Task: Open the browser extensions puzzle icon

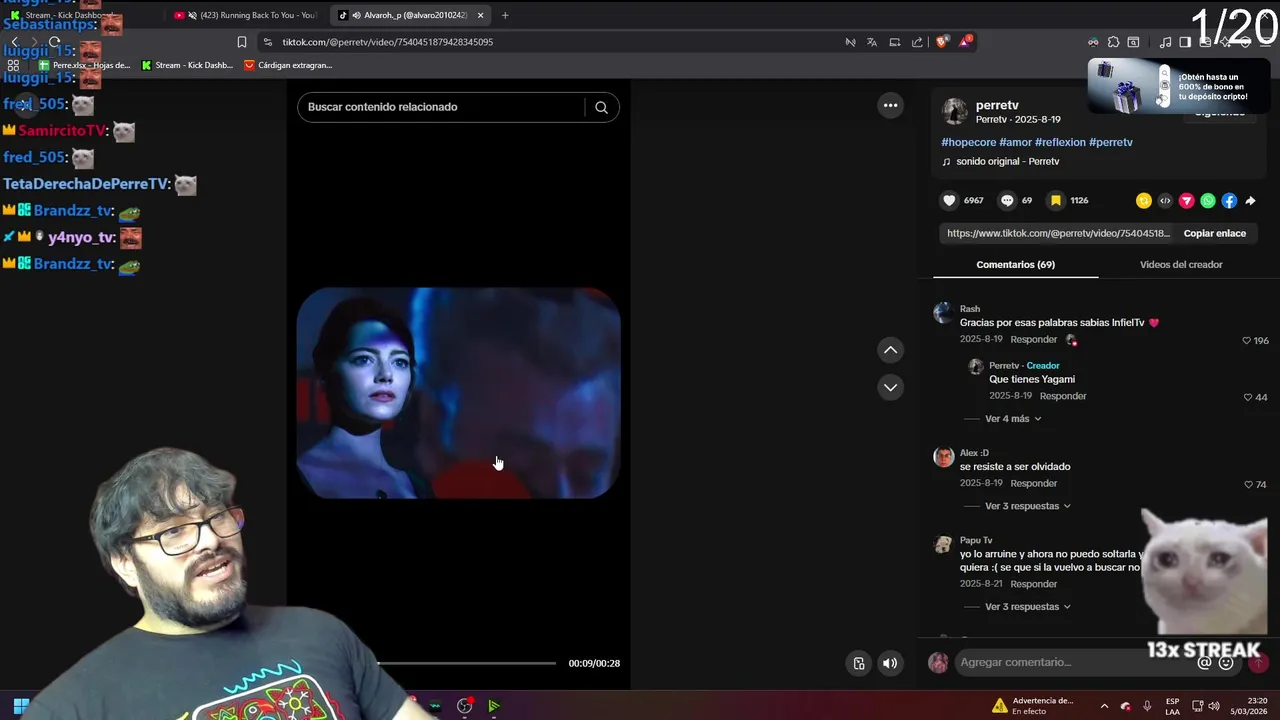Action: [x=1113, y=42]
